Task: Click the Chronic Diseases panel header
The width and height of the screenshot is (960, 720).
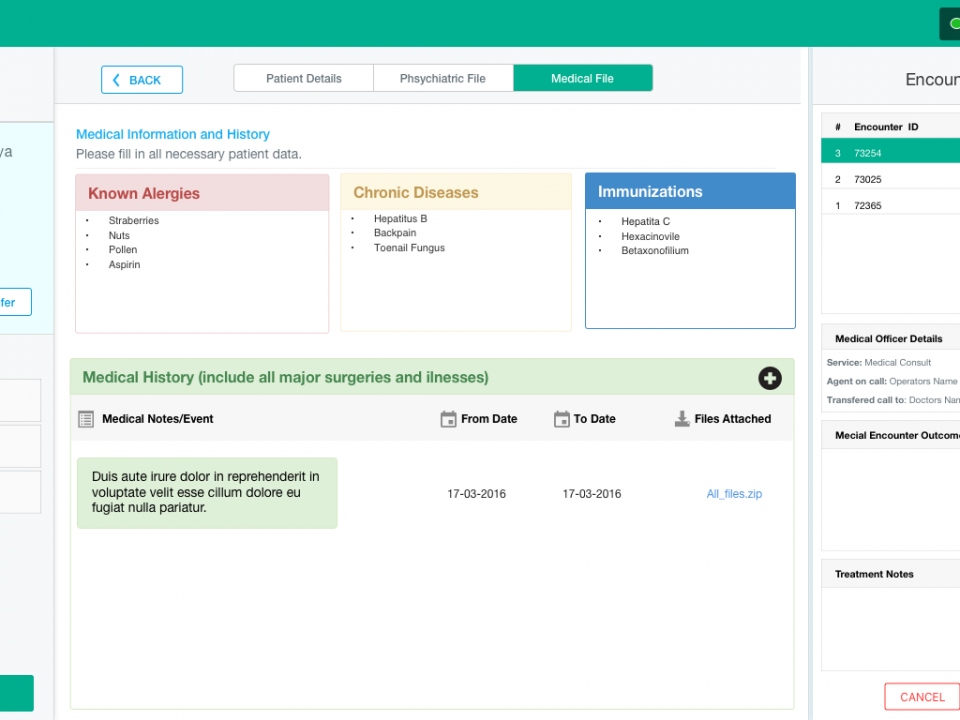Action: tap(456, 192)
